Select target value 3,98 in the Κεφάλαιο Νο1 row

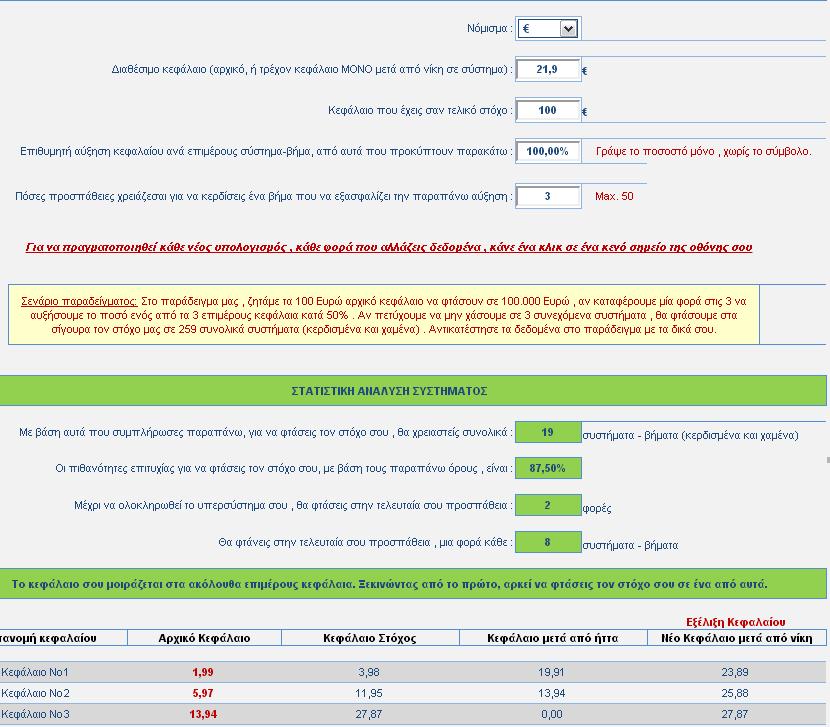tap(369, 672)
